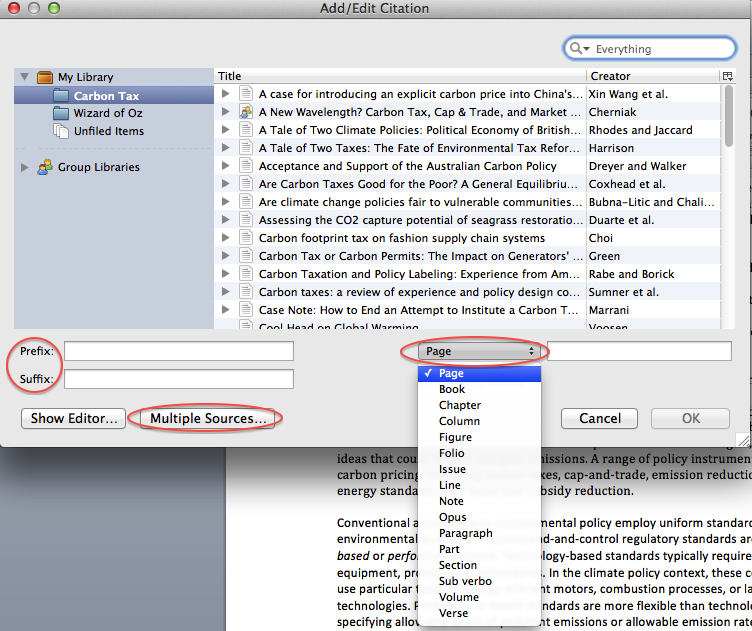Click the page number input field

coord(639,351)
